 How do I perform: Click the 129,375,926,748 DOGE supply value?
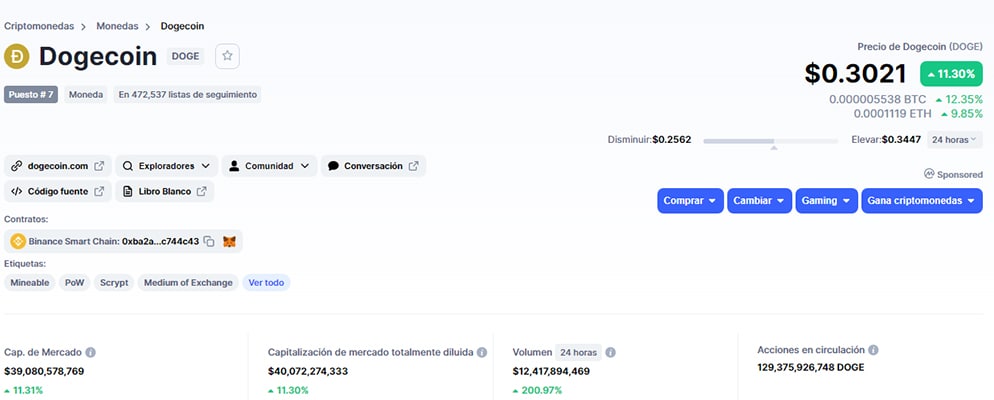pyautogui.click(x=811, y=368)
